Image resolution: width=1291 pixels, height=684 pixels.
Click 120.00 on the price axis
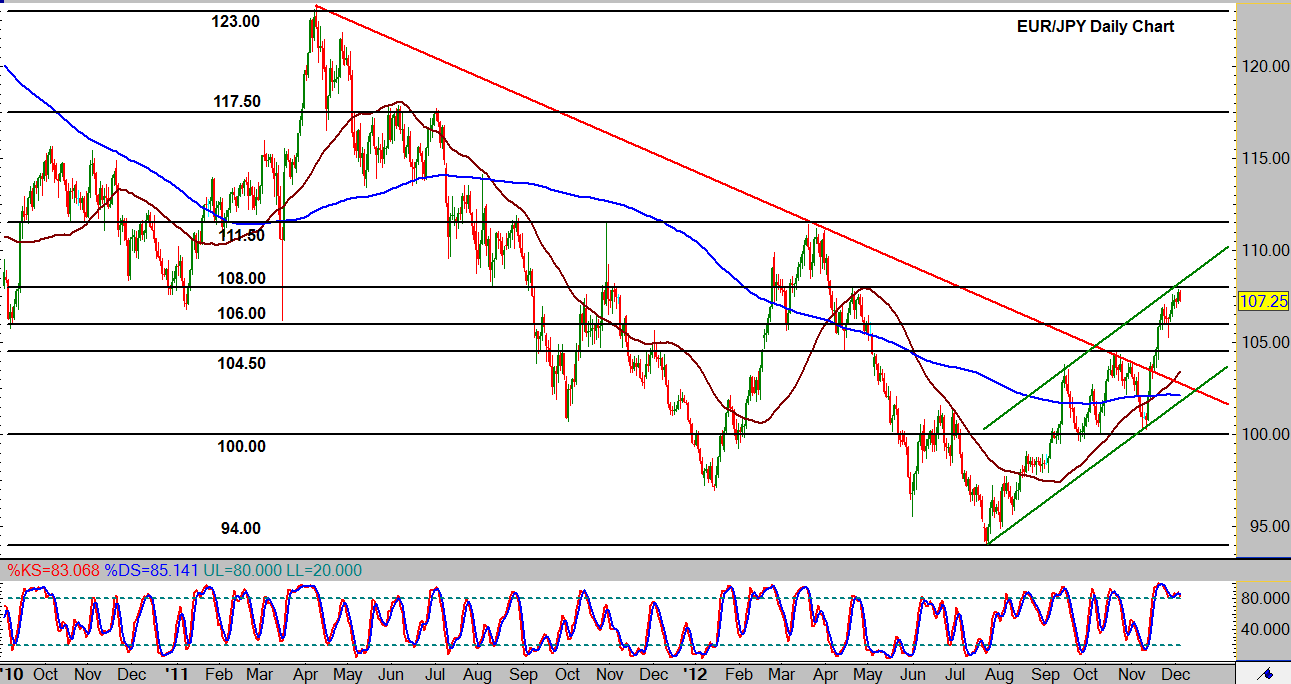(x=1263, y=66)
